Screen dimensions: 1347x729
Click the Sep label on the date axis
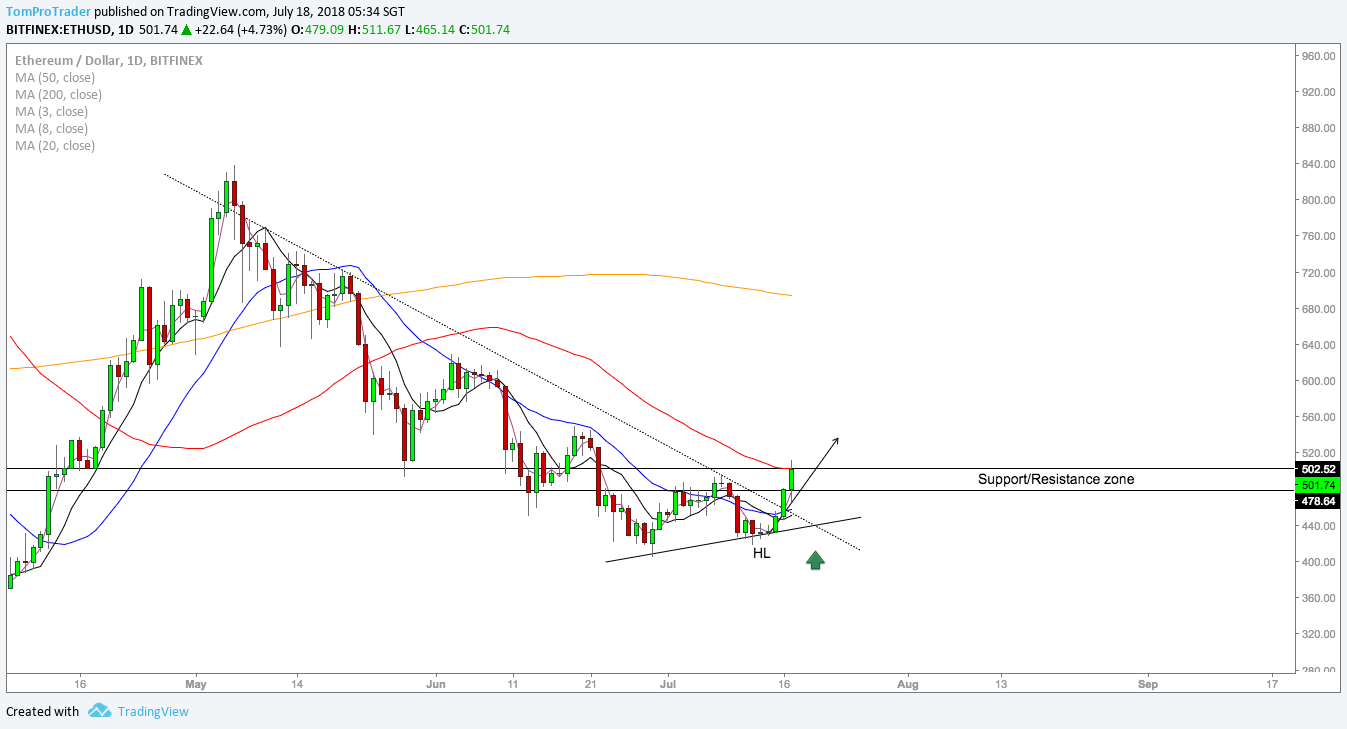click(x=1148, y=685)
